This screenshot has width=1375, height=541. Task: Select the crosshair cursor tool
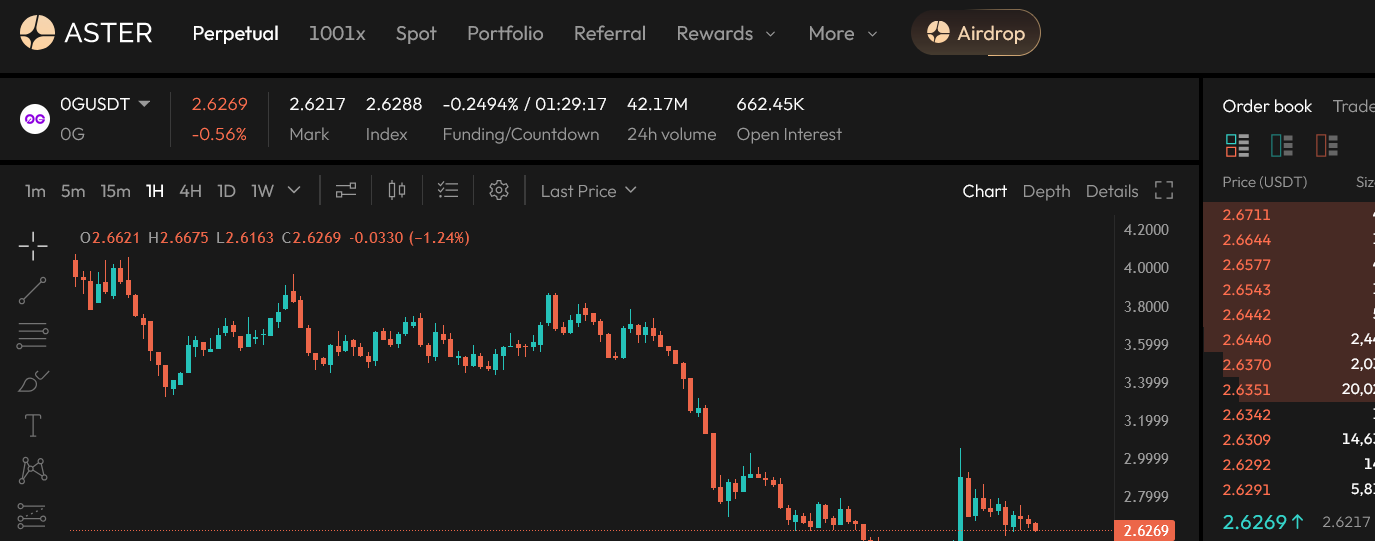point(33,245)
